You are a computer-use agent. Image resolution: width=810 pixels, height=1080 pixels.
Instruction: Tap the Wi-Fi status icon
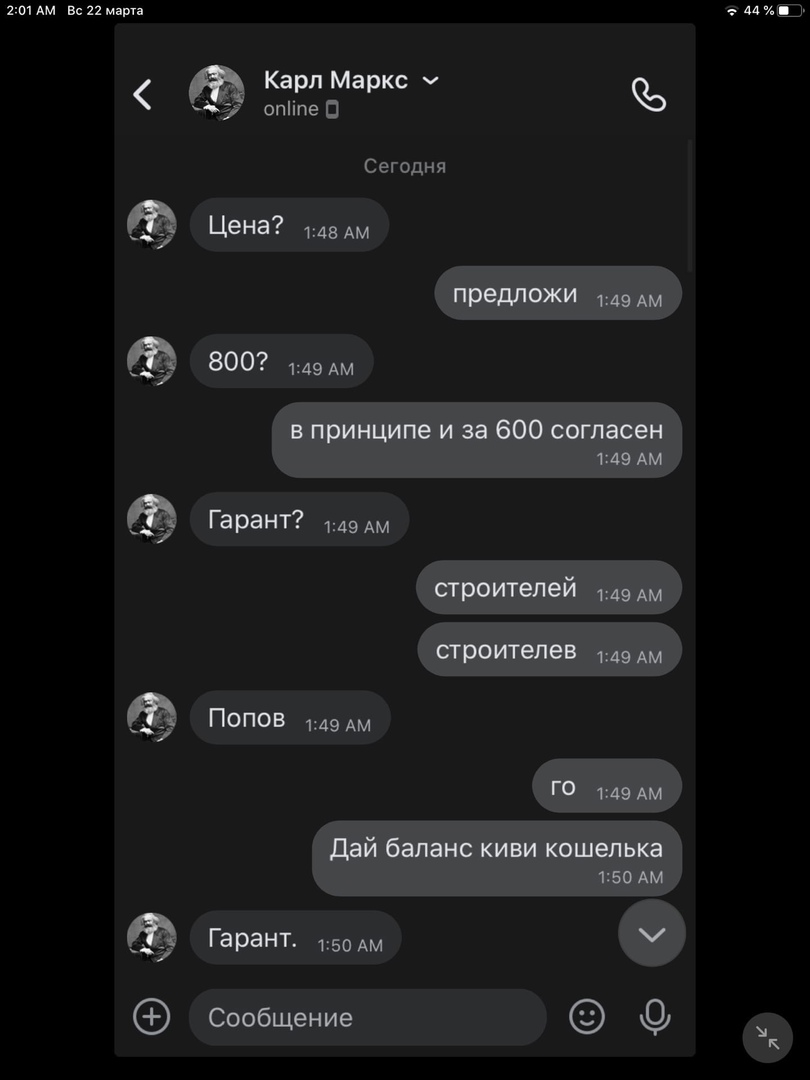coord(732,10)
